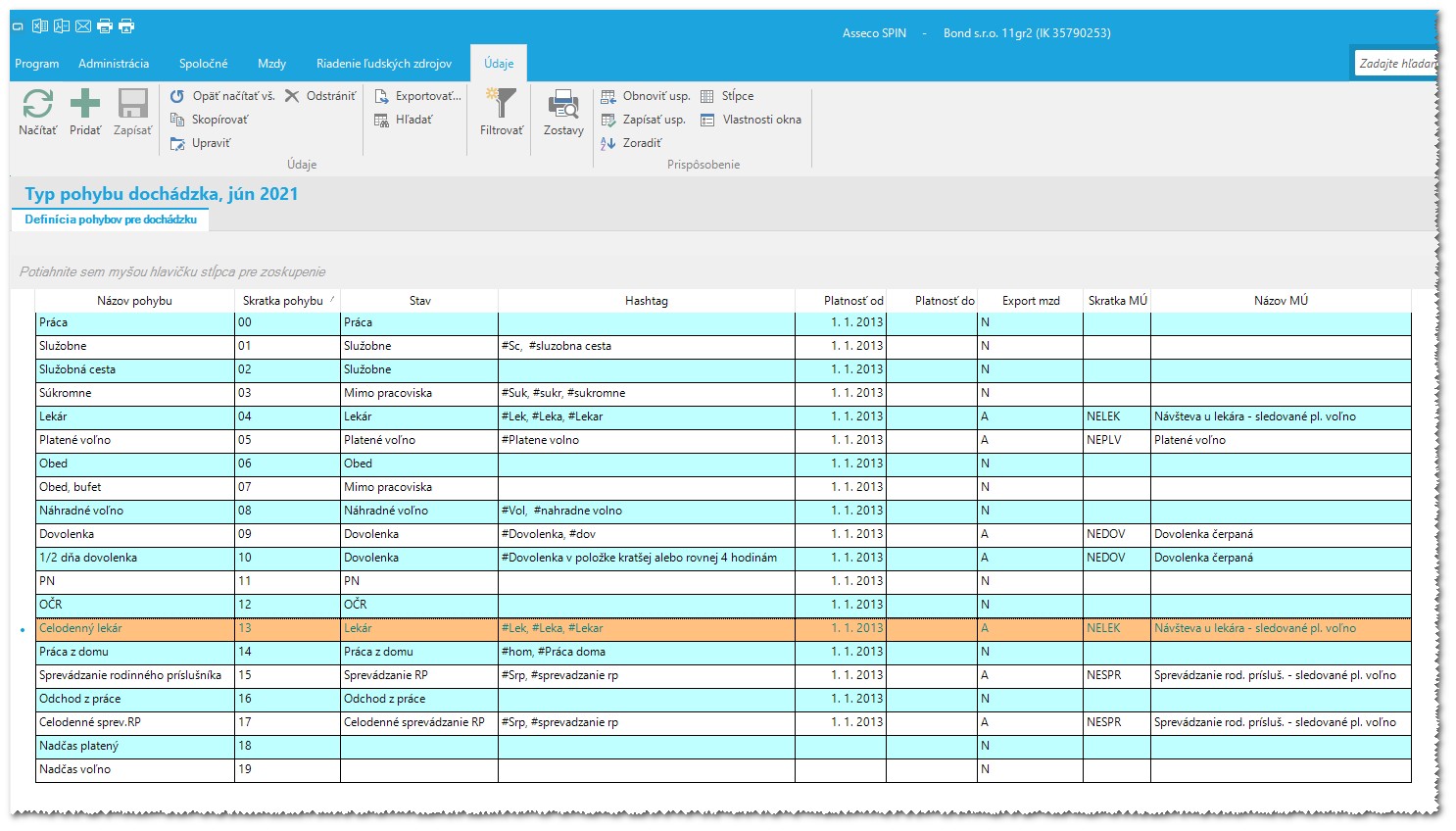
Task: Click the small window icon at title bar start
Action: (x=18, y=27)
